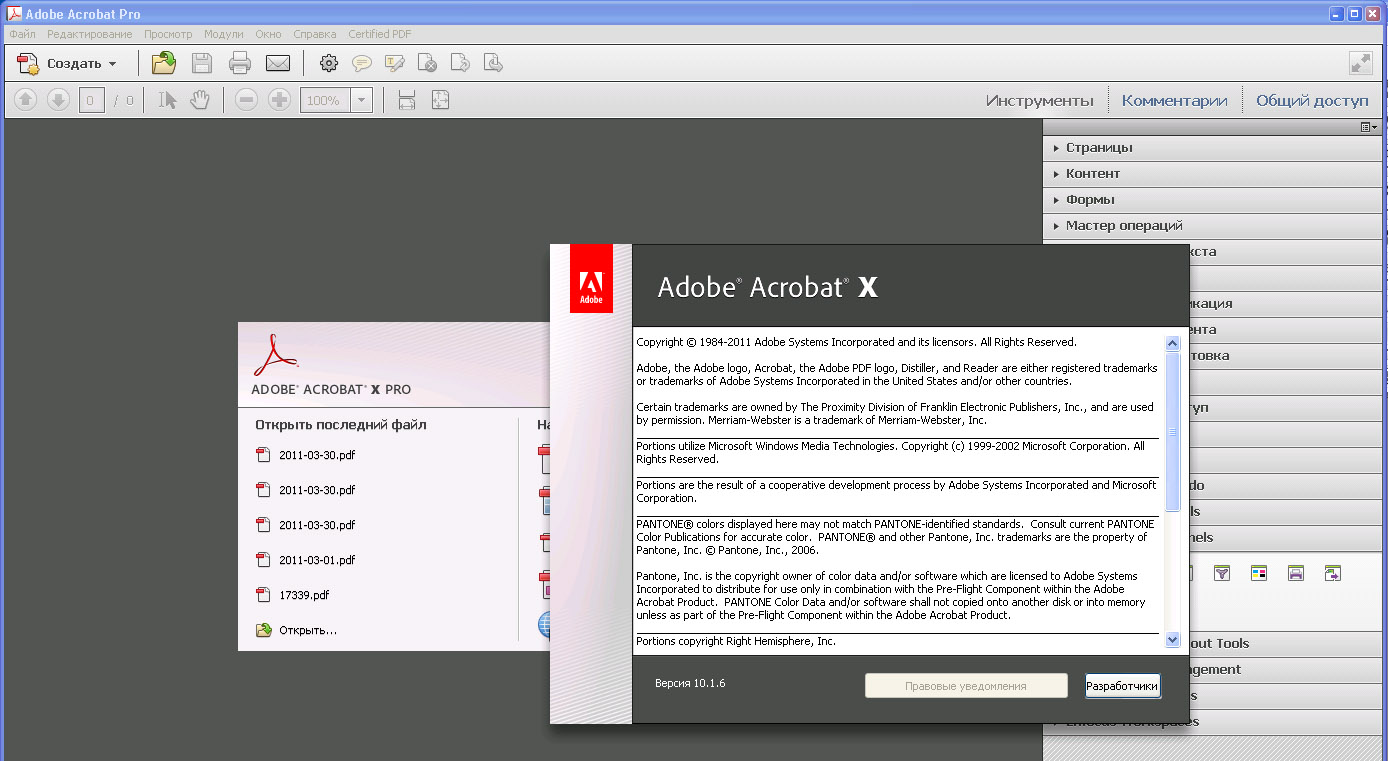1388x761 pixels.
Task: Click the Создать (Create) PDF icon
Action: tap(29, 63)
